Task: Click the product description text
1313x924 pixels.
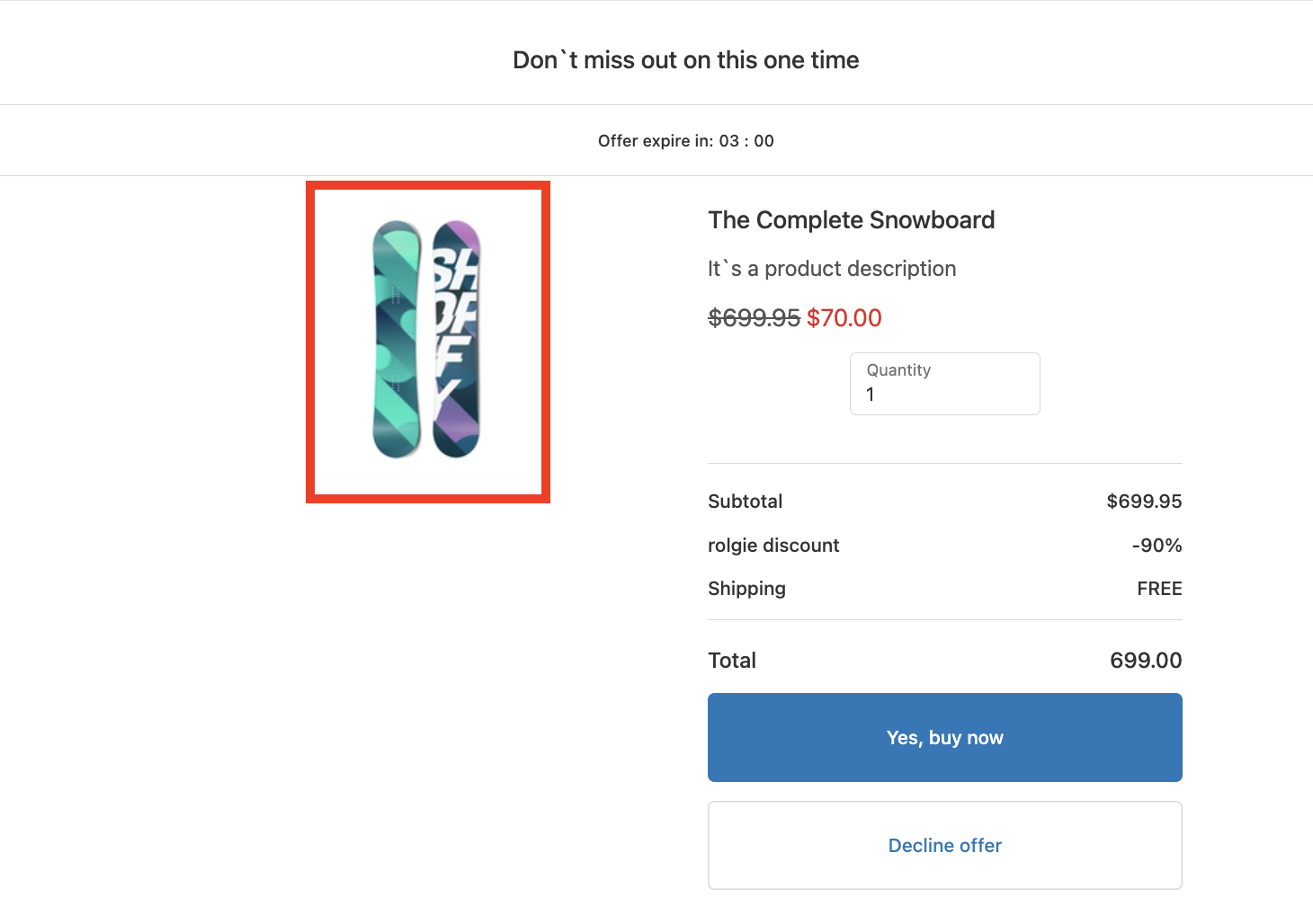Action: 831,269
